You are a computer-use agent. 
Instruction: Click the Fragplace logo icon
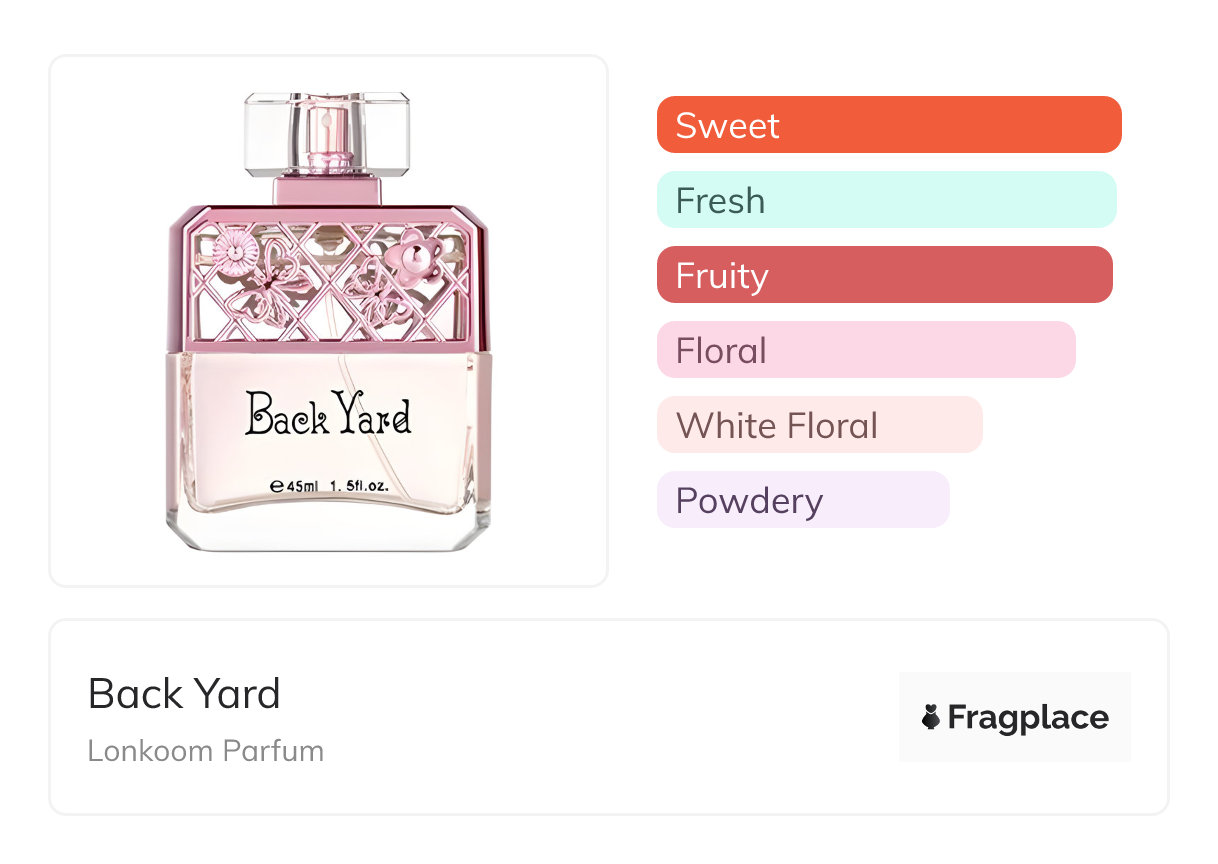click(931, 717)
